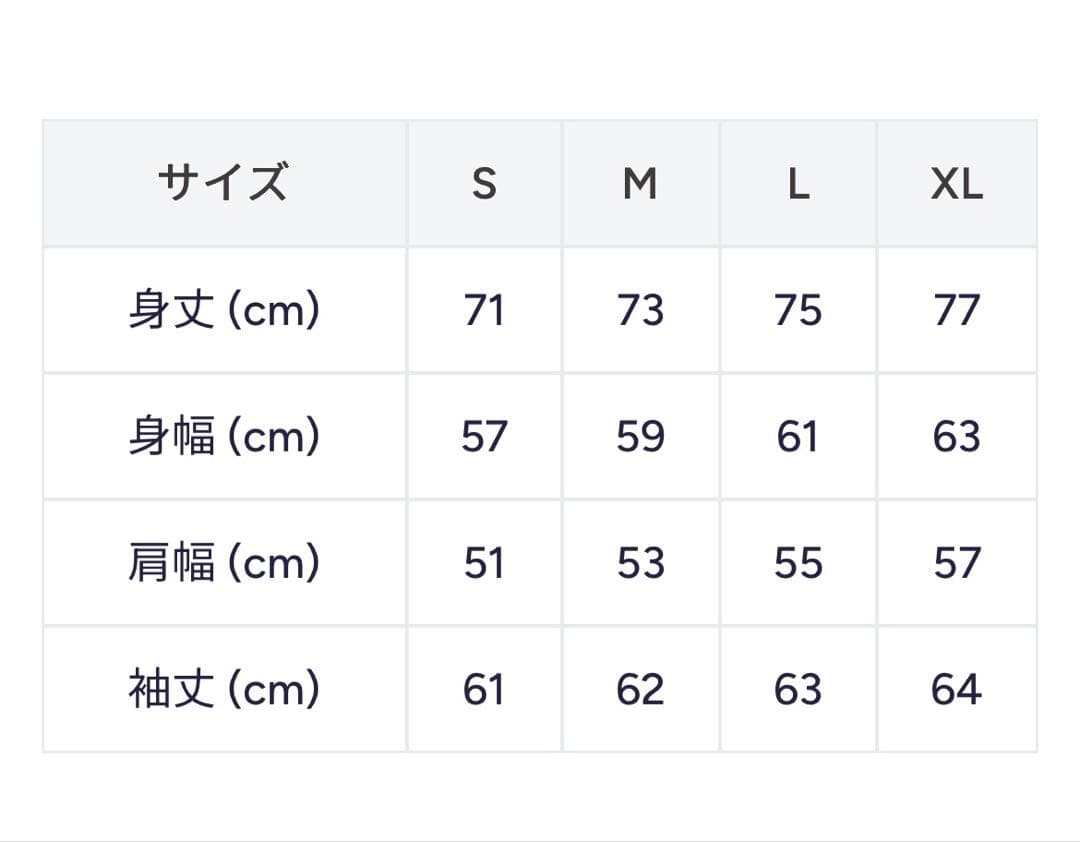Click the M size 袖丈 value 62
The height and width of the screenshot is (842, 1080).
[640, 689]
